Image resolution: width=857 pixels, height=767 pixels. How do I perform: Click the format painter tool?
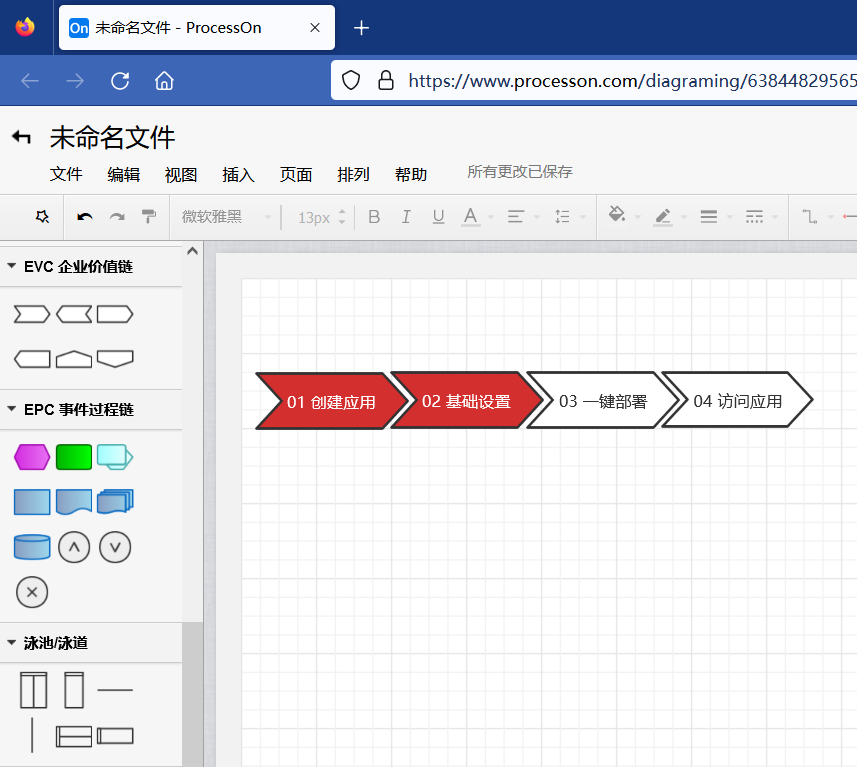(x=146, y=215)
